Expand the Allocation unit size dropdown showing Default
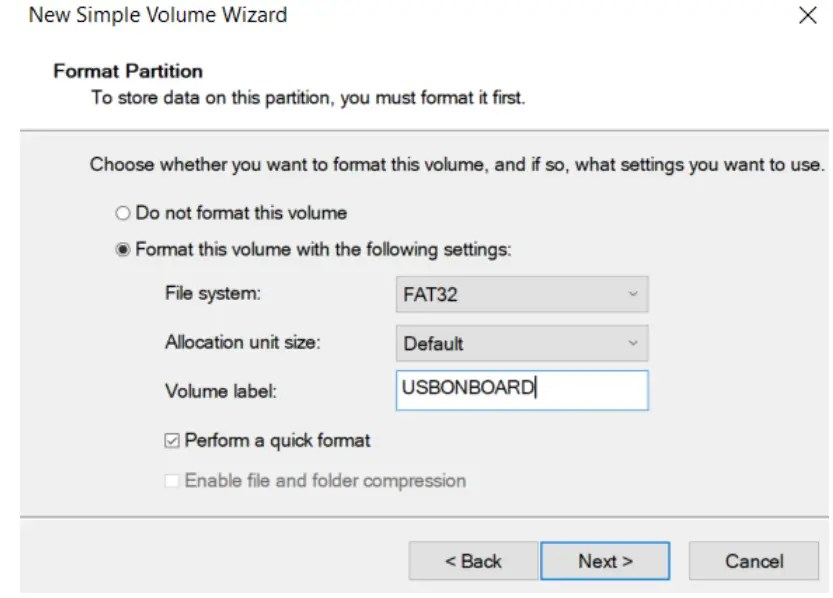 521,343
